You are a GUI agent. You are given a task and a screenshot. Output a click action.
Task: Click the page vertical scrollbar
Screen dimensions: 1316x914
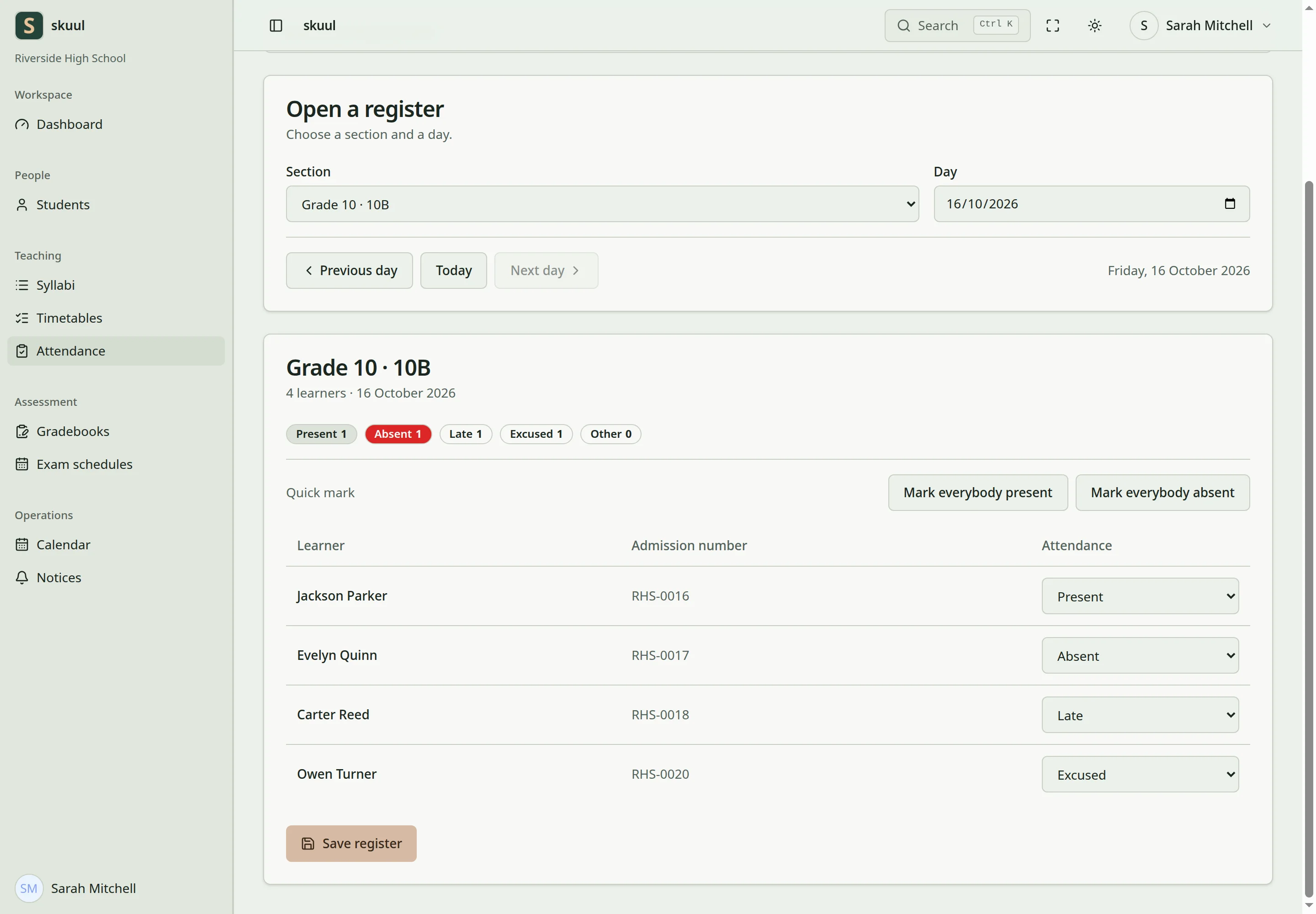pyautogui.click(x=1309, y=538)
